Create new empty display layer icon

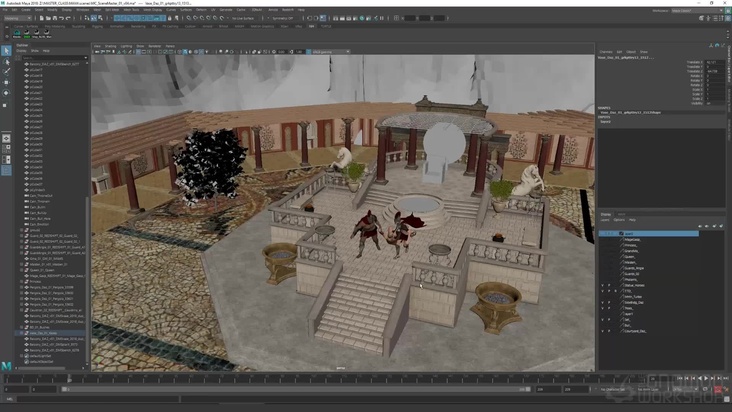point(714,226)
